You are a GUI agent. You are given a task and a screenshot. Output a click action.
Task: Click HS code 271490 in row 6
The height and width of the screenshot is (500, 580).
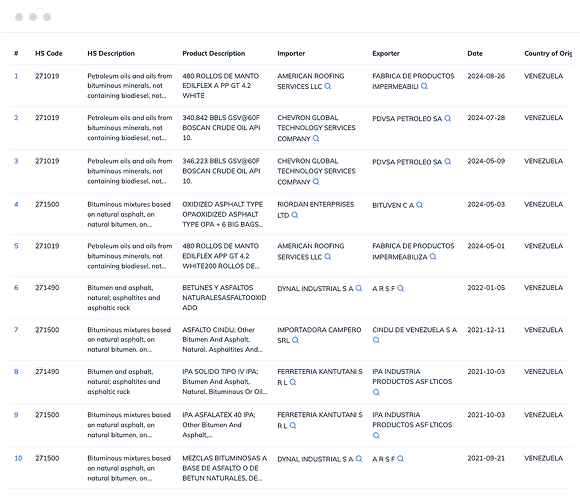coord(47,287)
